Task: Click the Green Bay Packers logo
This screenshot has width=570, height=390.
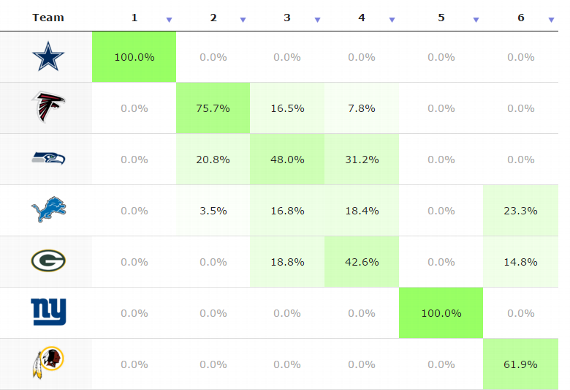Action: click(48, 261)
